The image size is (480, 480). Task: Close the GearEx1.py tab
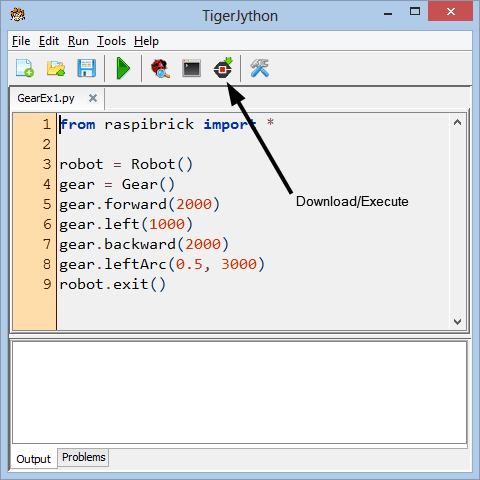93,98
